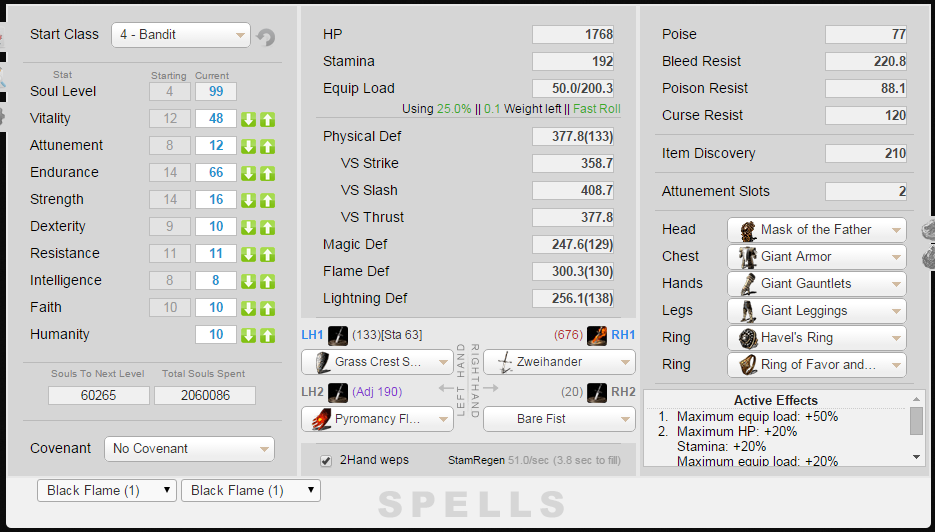The image size is (935, 532).
Task: Click the LH1 weapon slot icon
Action: (x=337, y=334)
